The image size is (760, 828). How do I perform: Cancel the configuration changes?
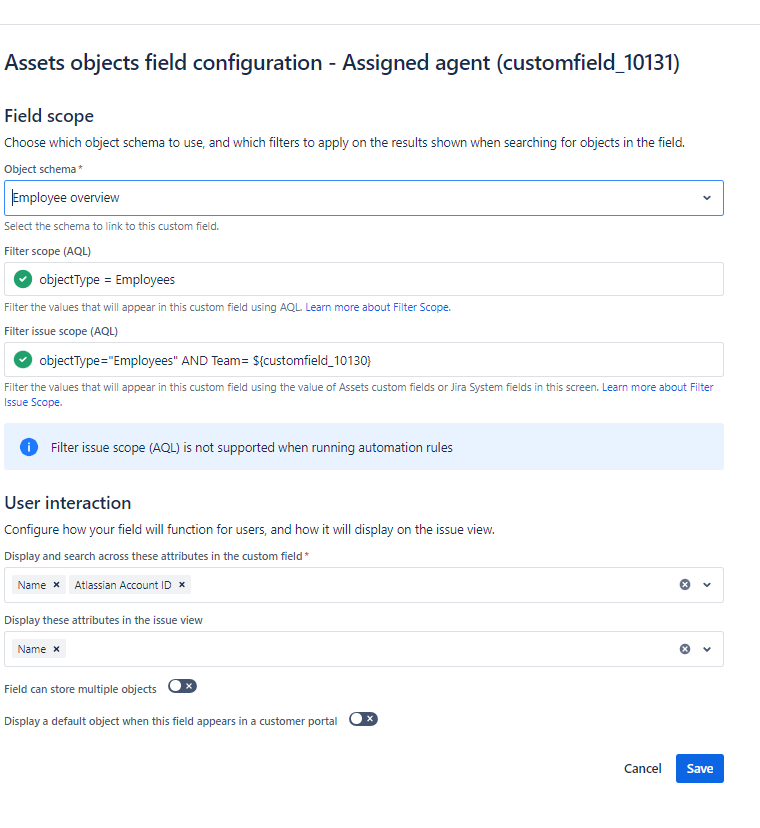click(642, 768)
